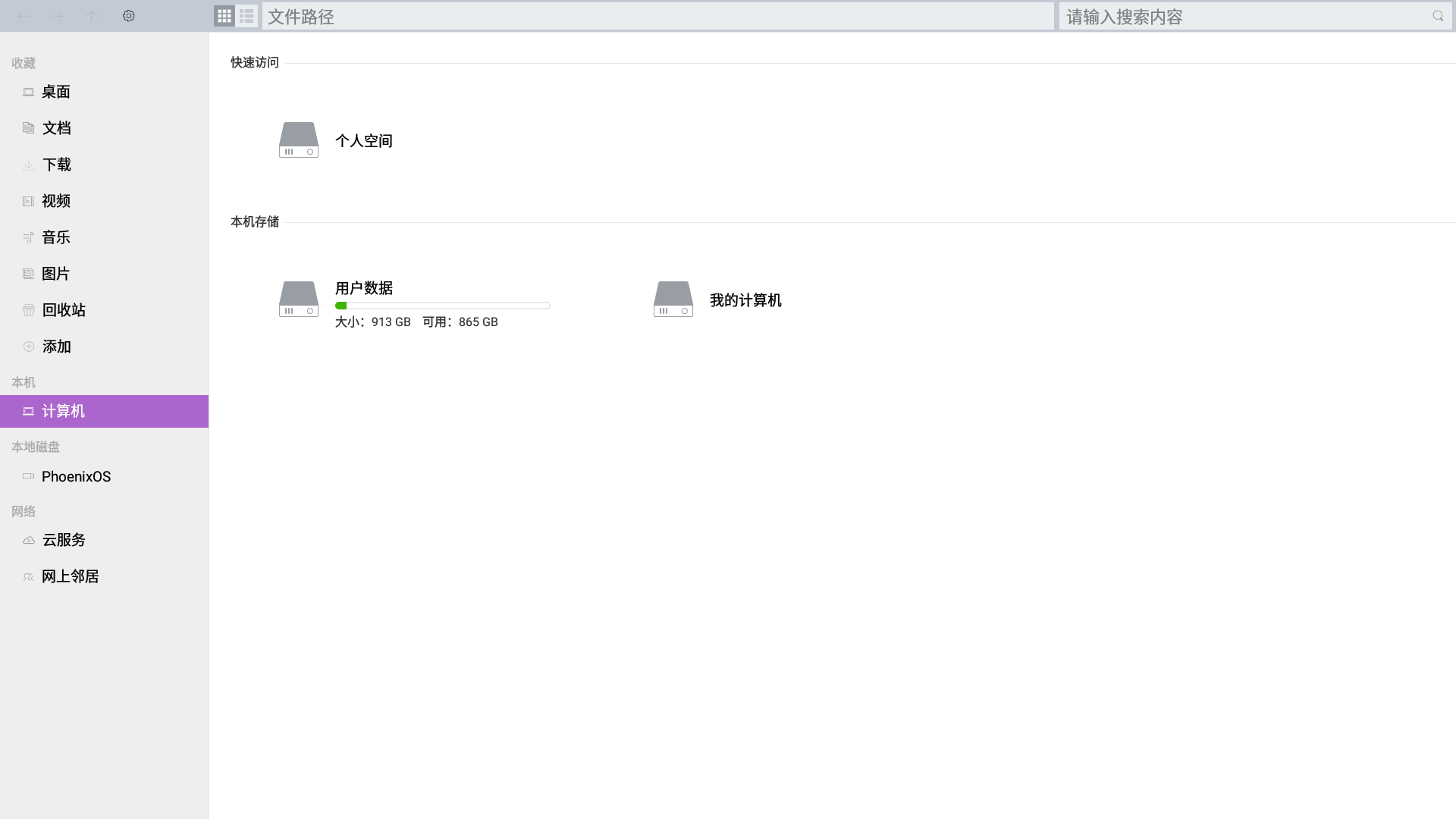The image size is (1456, 819).
Task: Click 添加 to add a favorite
Action: [104, 347]
